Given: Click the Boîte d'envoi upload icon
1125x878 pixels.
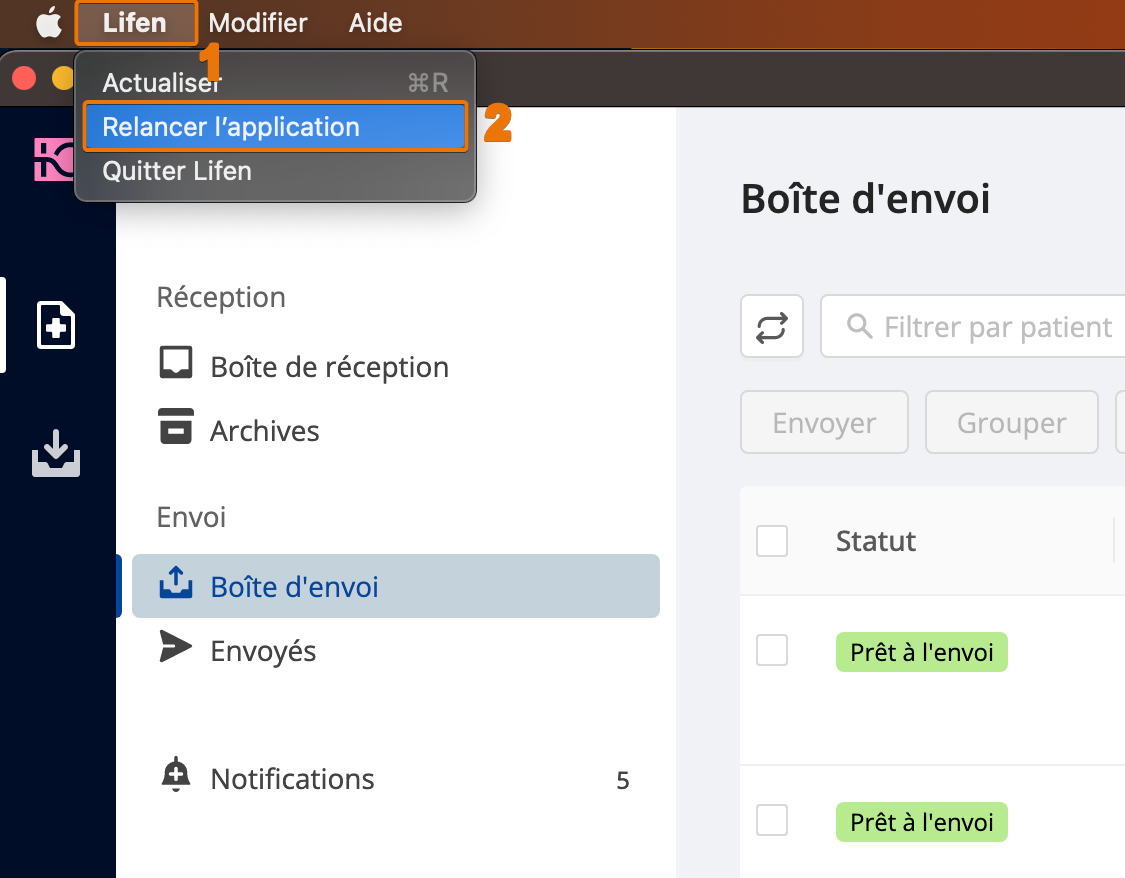Looking at the screenshot, I should (x=176, y=582).
